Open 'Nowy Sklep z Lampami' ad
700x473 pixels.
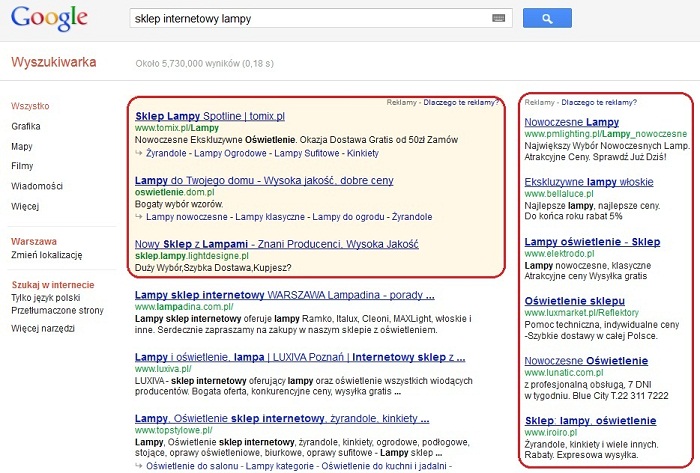(277, 245)
